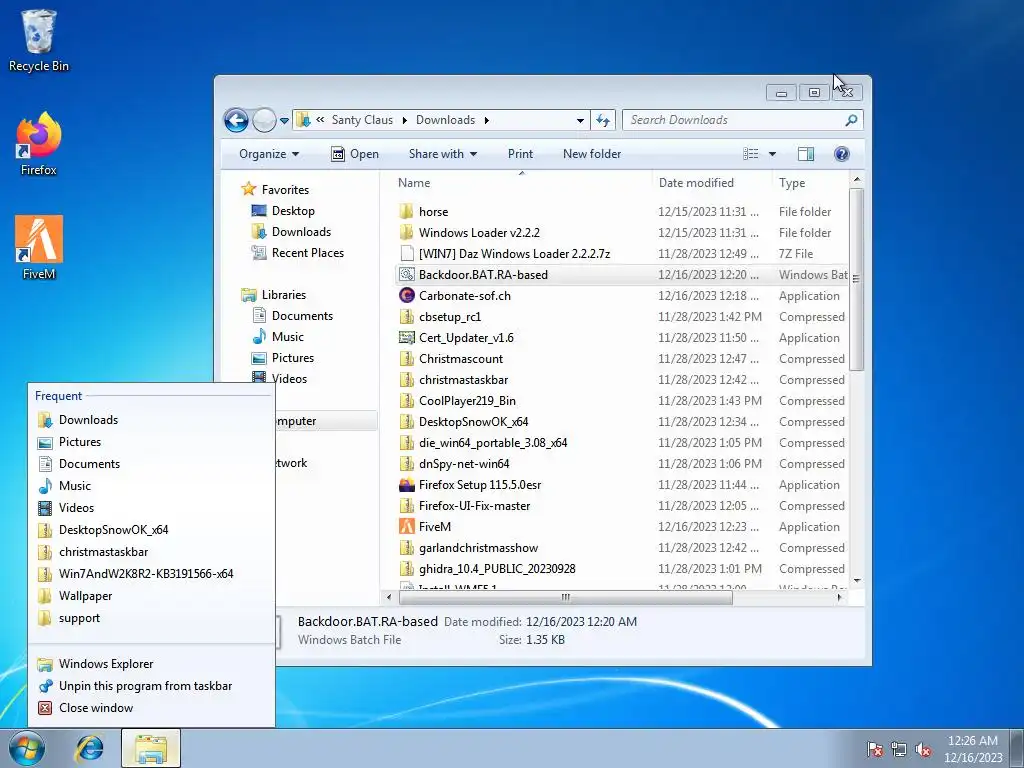1024x768 pixels.
Task: Select Firefox Setup 115.5.0esr installer icon
Action: coord(406,485)
